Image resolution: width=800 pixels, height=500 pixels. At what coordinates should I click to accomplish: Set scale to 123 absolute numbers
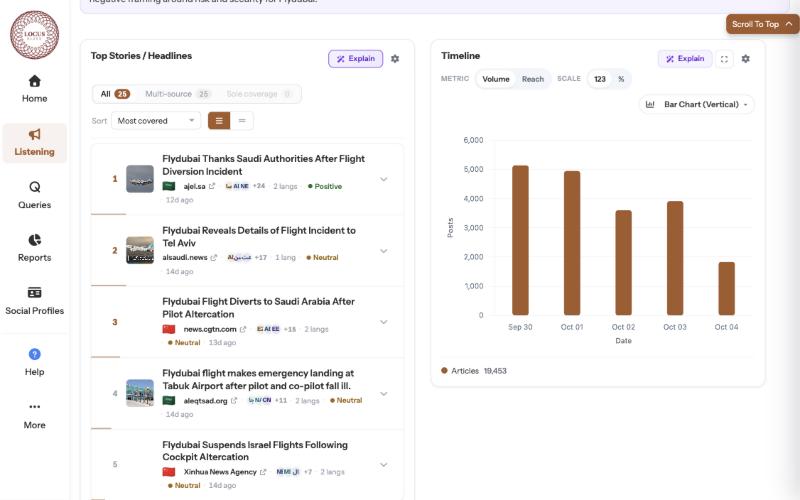coord(600,79)
